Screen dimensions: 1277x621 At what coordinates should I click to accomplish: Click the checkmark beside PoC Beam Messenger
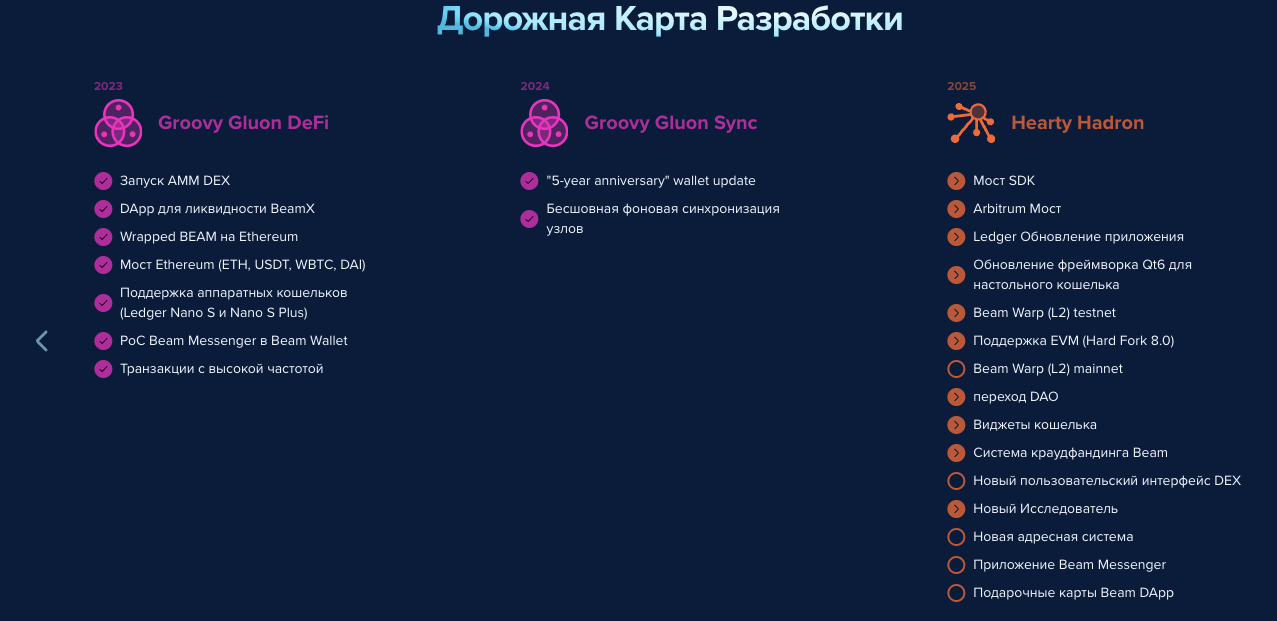(103, 341)
